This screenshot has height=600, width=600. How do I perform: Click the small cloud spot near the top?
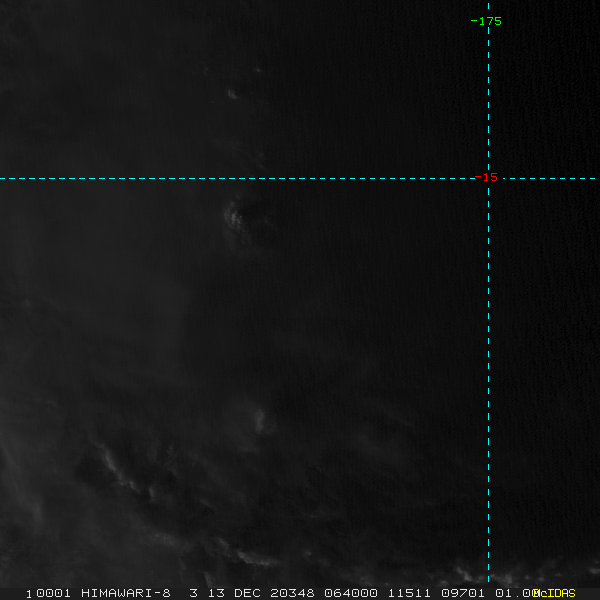click(232, 94)
